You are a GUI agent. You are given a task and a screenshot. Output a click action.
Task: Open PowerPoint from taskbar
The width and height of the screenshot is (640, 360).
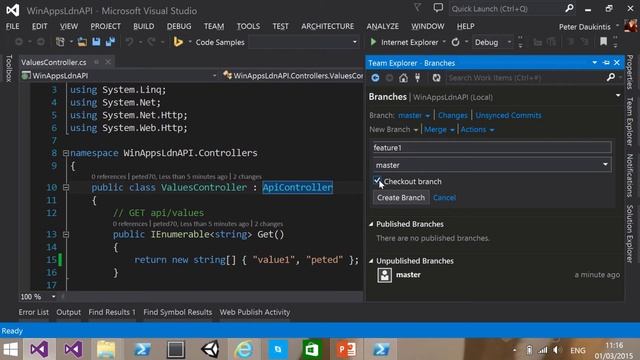346,349
